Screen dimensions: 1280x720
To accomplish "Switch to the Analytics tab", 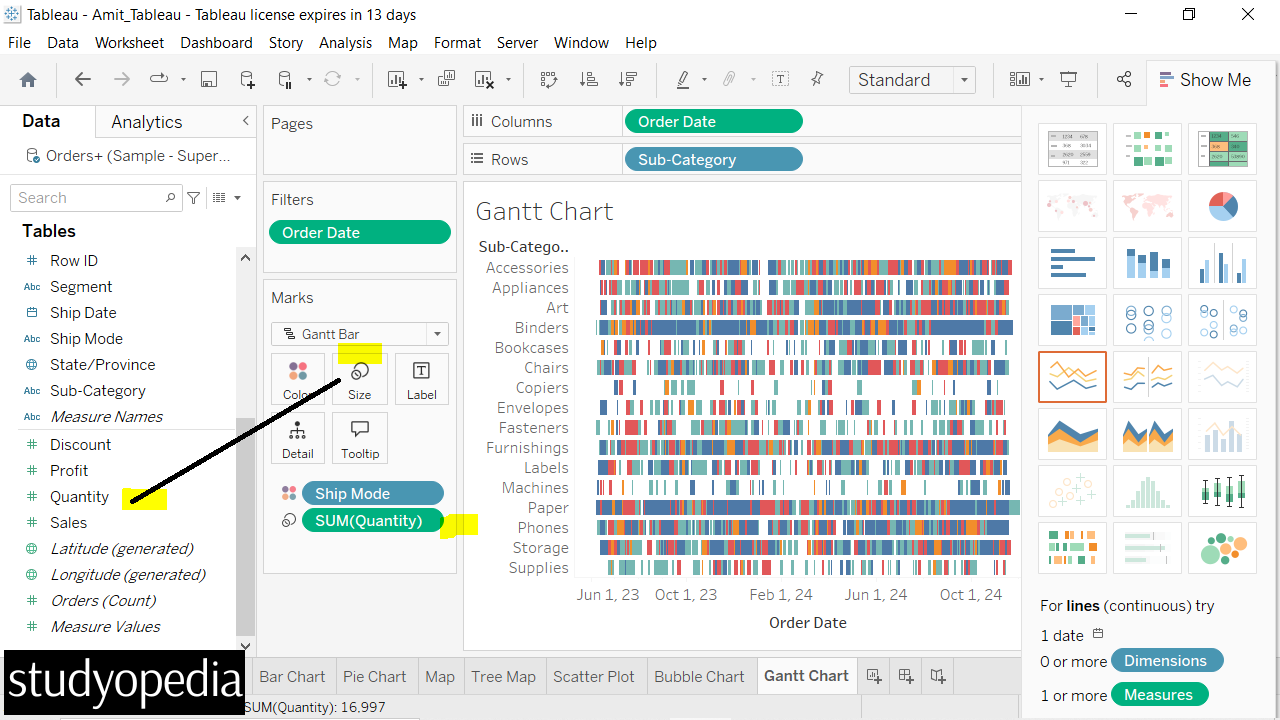I will (x=147, y=122).
